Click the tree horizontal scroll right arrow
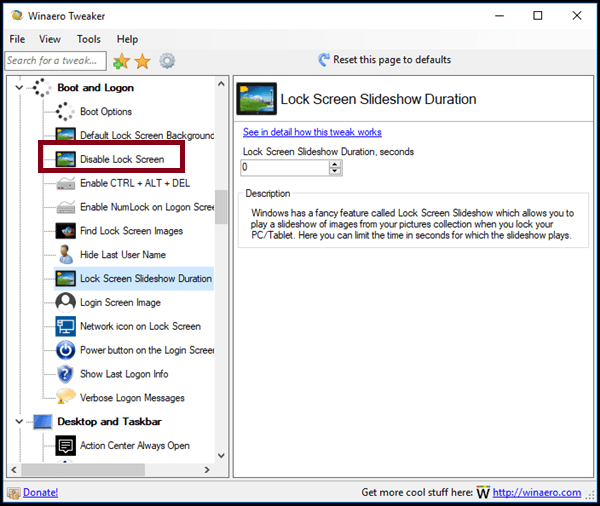Viewport: 600px width, 506px height. point(207,470)
